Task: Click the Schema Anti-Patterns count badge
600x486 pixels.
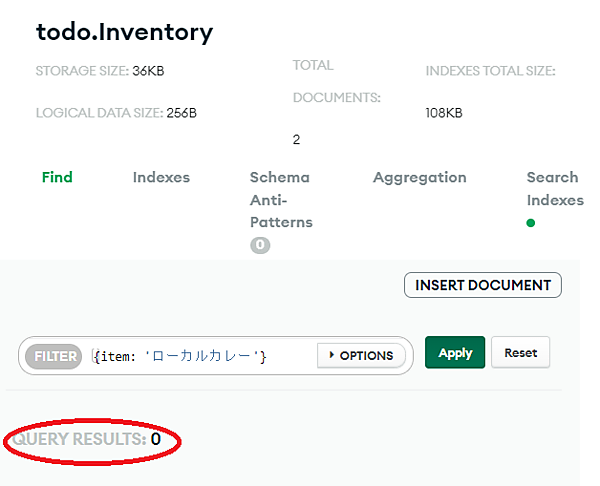Action: [260, 244]
